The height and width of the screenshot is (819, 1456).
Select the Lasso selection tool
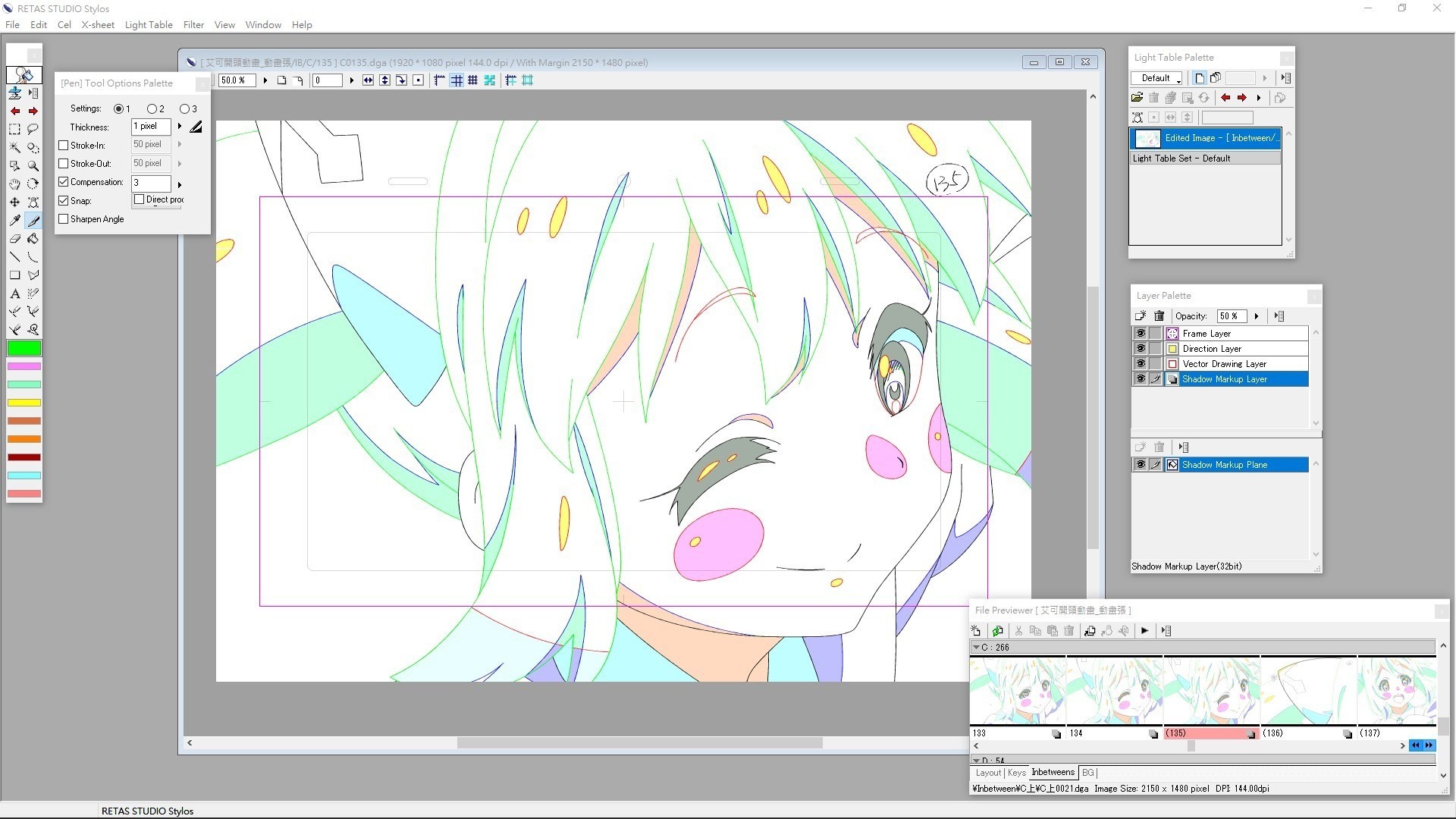click(x=33, y=129)
